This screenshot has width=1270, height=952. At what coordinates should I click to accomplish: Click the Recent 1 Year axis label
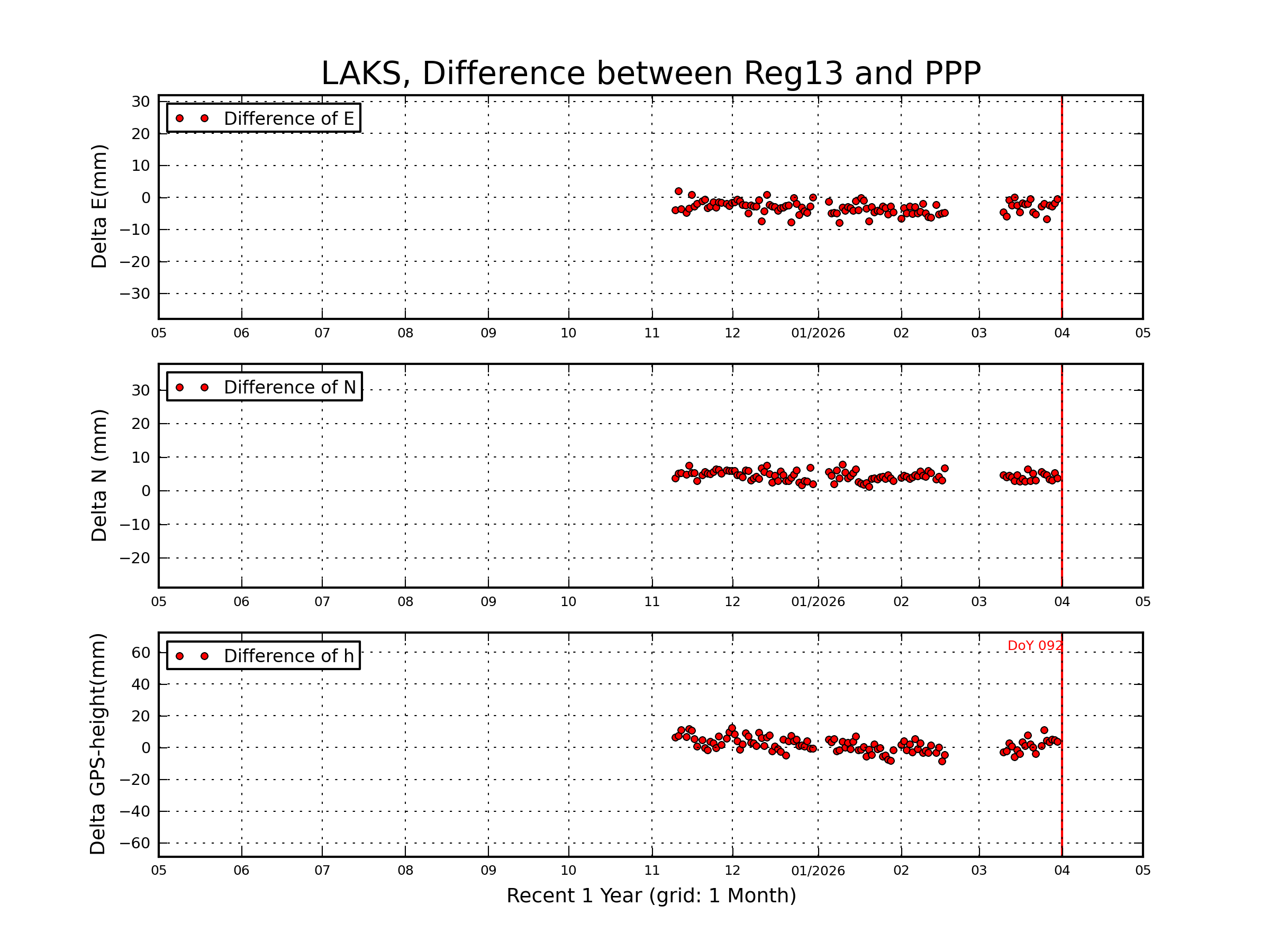click(x=651, y=896)
